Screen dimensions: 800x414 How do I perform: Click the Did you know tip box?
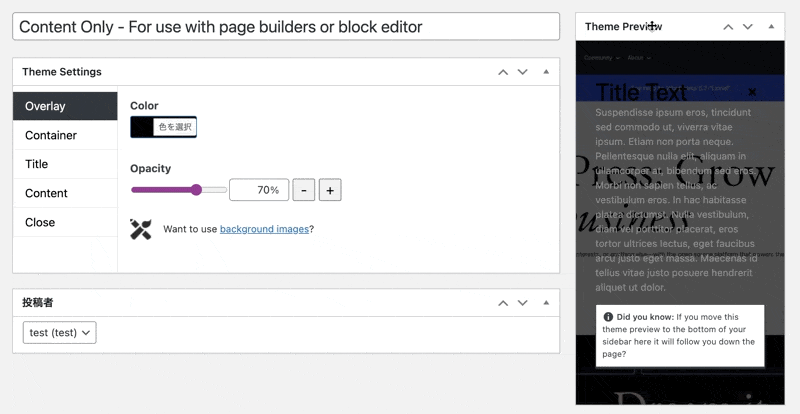point(680,335)
